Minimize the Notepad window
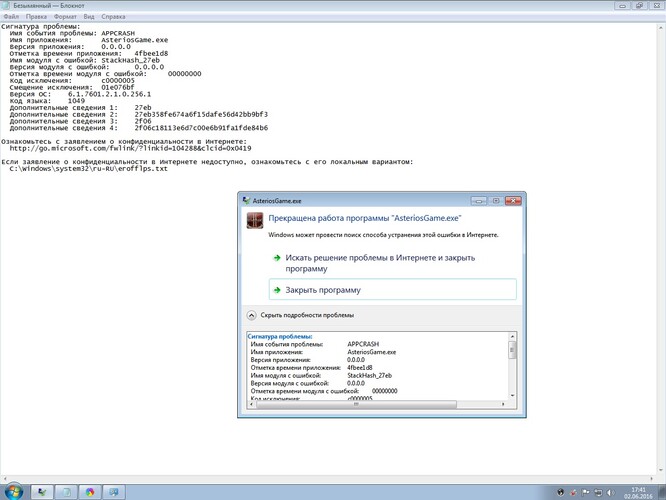The image size is (666, 500). [x=622, y=6]
